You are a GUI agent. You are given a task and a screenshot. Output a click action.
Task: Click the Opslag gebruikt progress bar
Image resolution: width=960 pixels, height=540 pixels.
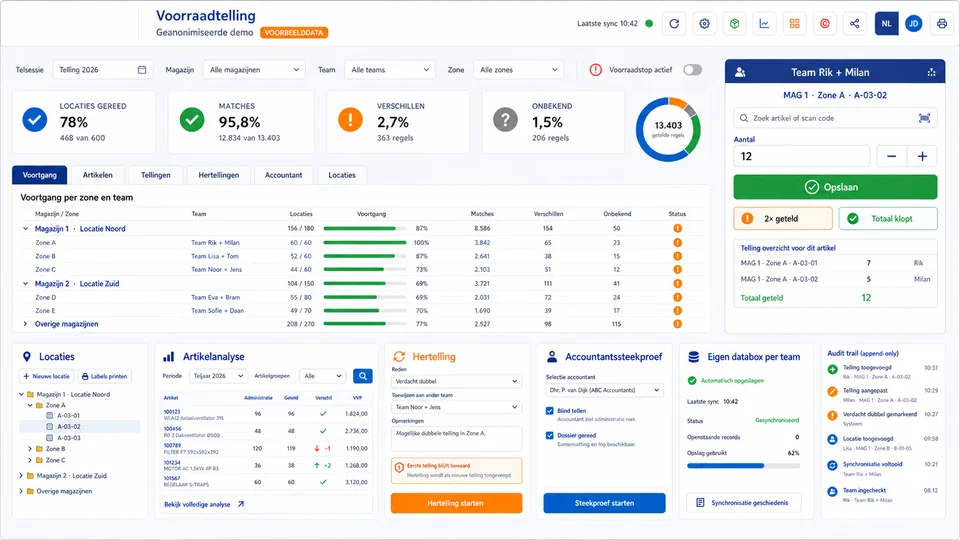pyautogui.click(x=743, y=466)
